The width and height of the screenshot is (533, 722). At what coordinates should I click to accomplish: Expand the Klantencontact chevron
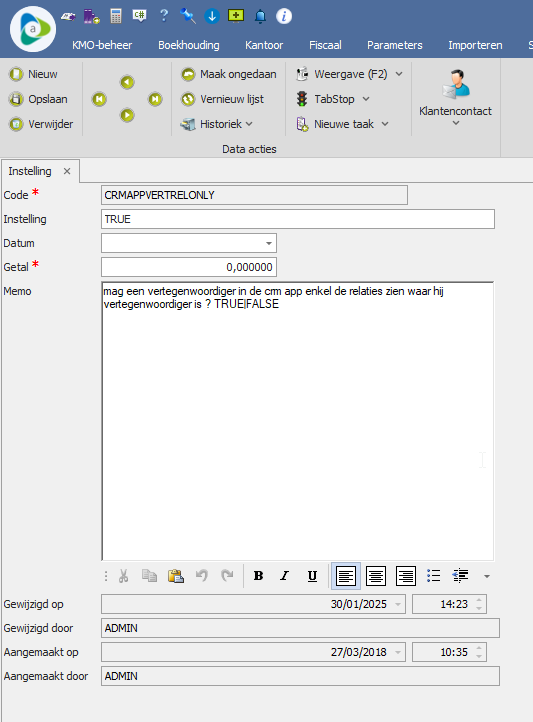point(456,123)
